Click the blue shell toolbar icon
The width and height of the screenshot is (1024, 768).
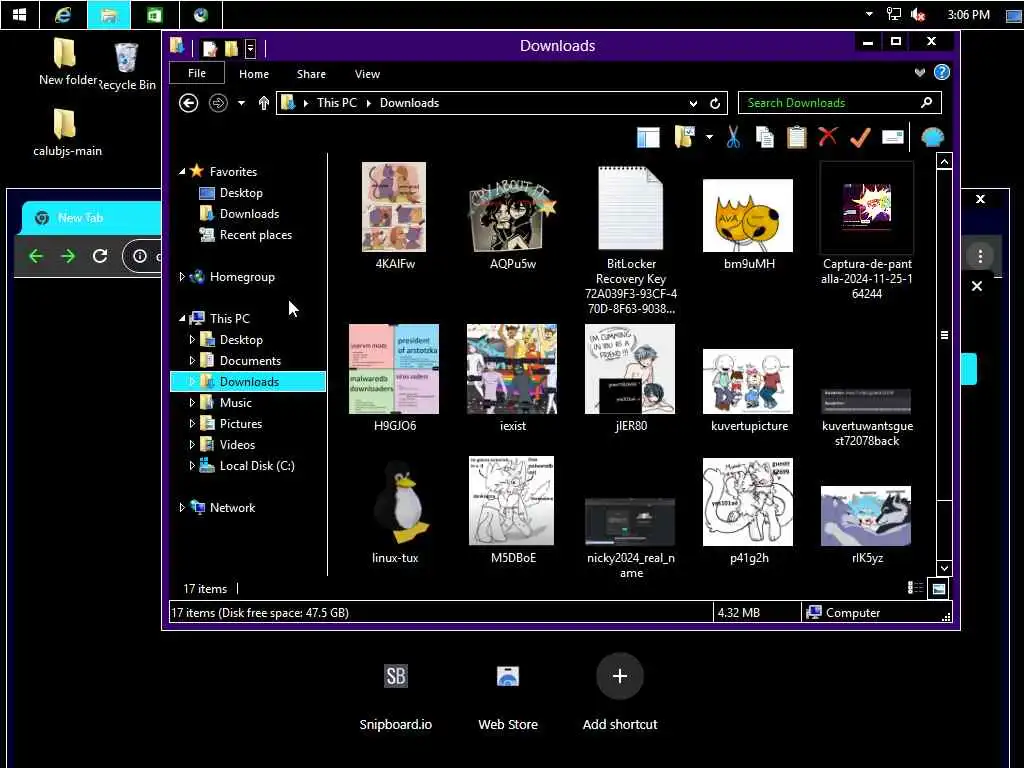pos(933,137)
